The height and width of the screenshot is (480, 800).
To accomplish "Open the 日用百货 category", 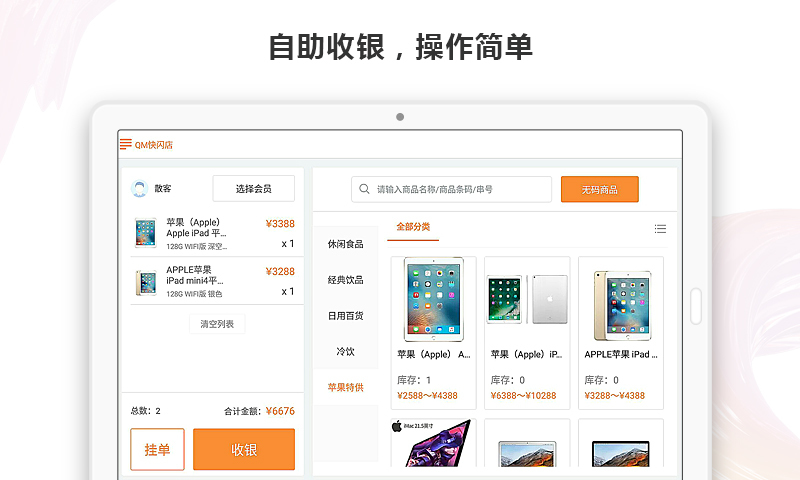I will tap(345, 316).
